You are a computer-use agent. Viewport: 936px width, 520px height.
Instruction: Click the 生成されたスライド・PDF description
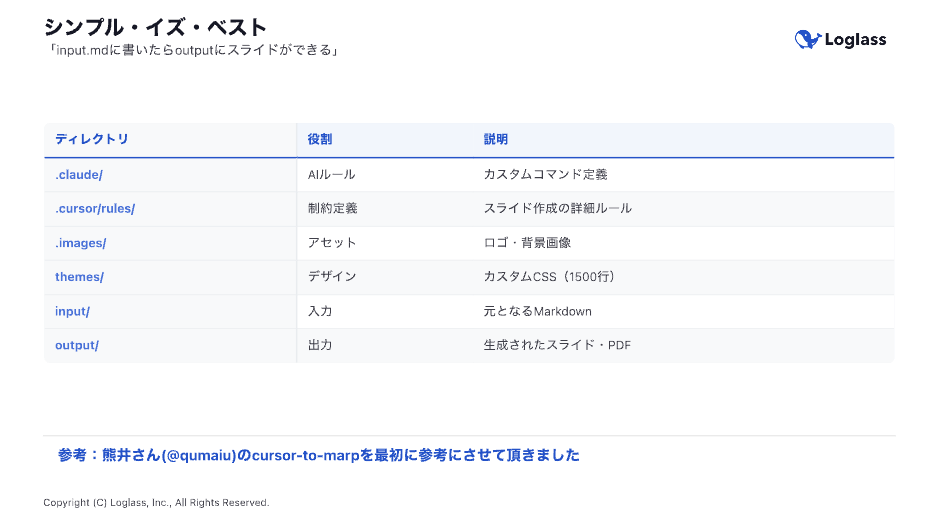click(x=557, y=345)
